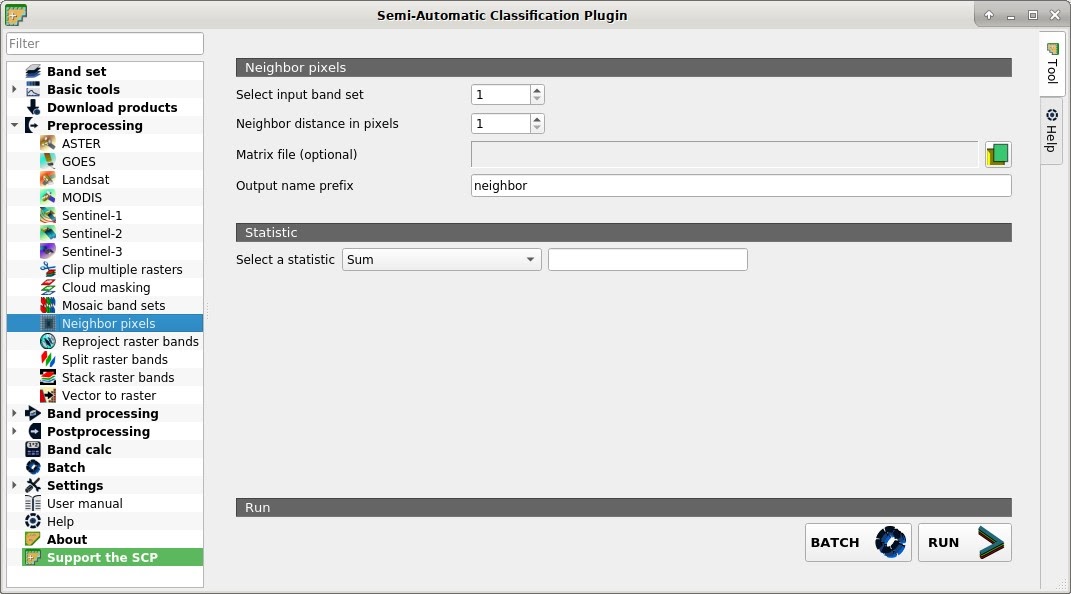Increment the Neighbor distance spinner
The height and width of the screenshot is (594, 1071).
pyautogui.click(x=537, y=119)
